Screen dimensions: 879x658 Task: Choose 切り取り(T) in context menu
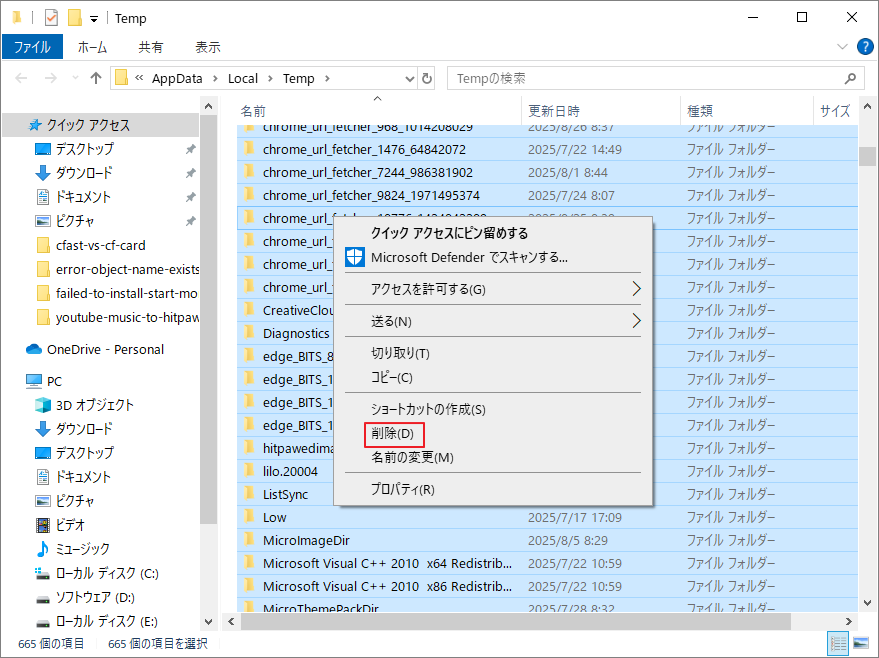pyautogui.click(x=493, y=354)
